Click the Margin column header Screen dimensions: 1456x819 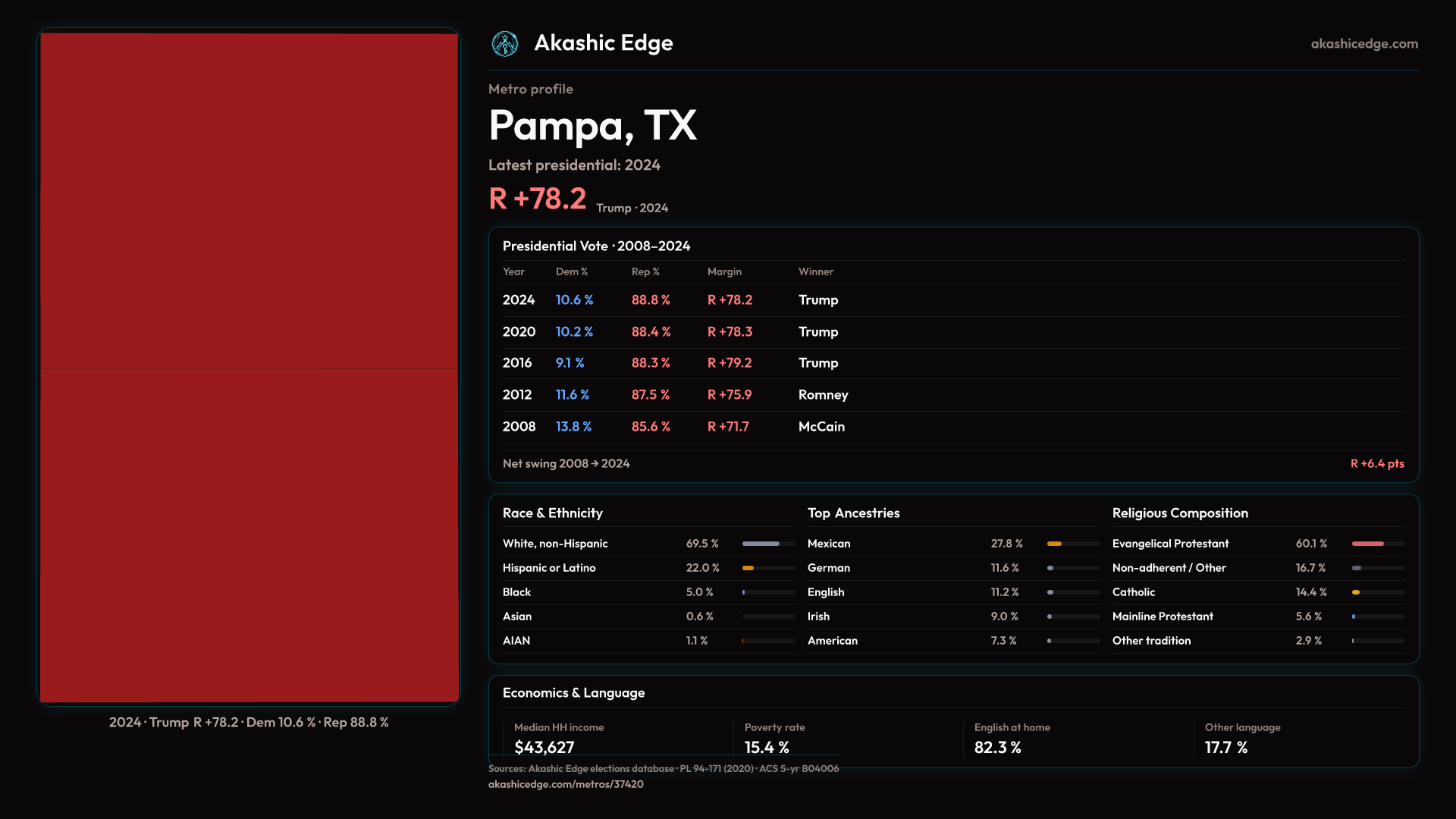pyautogui.click(x=724, y=271)
